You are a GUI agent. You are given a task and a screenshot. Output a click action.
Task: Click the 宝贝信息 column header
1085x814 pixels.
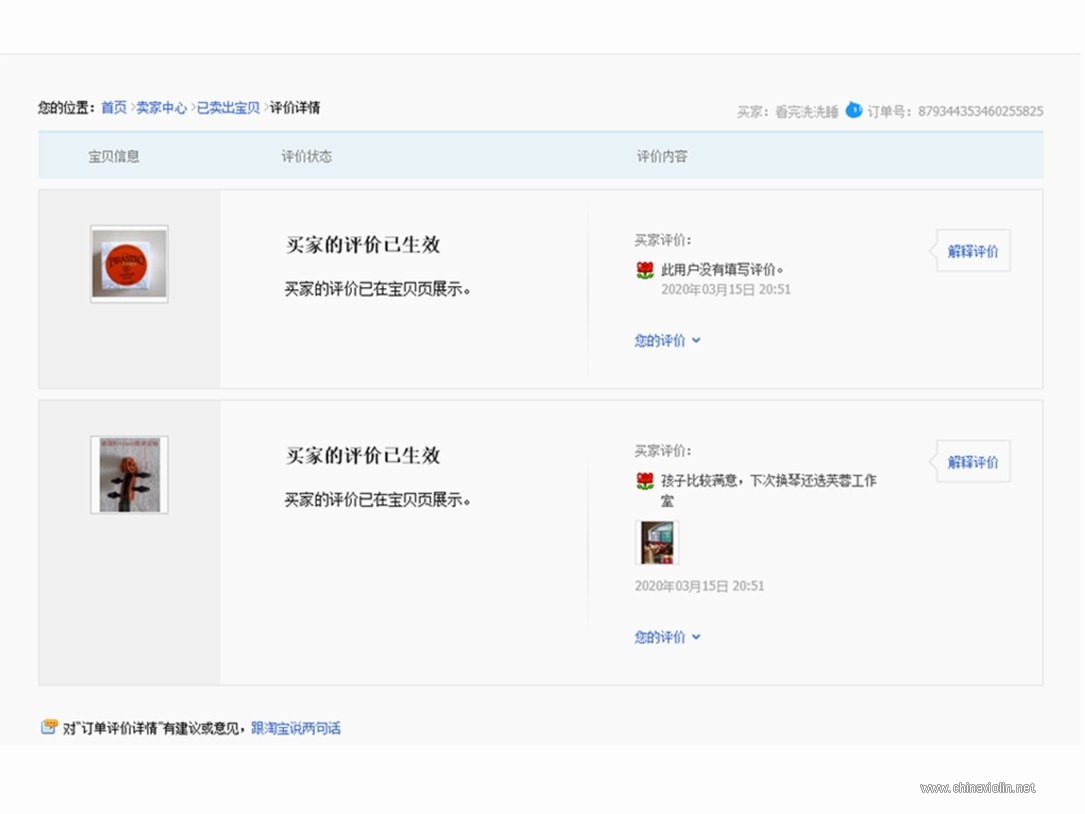(113, 156)
